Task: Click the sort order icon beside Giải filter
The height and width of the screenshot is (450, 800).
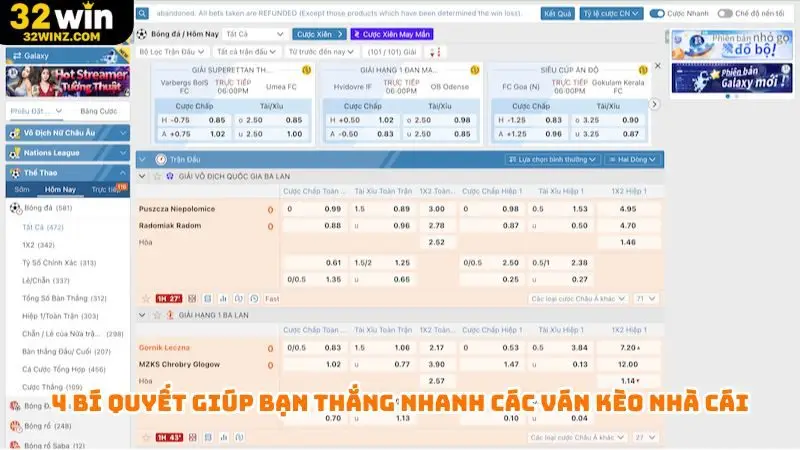Action: pyautogui.click(x=435, y=52)
